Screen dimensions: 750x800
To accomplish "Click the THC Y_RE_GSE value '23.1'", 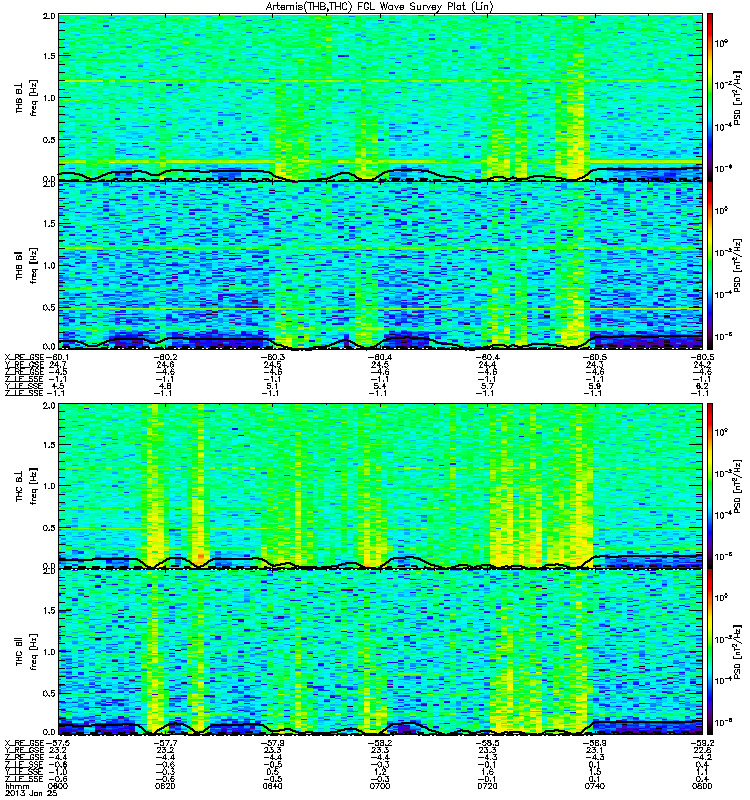I will [x=595, y=751].
